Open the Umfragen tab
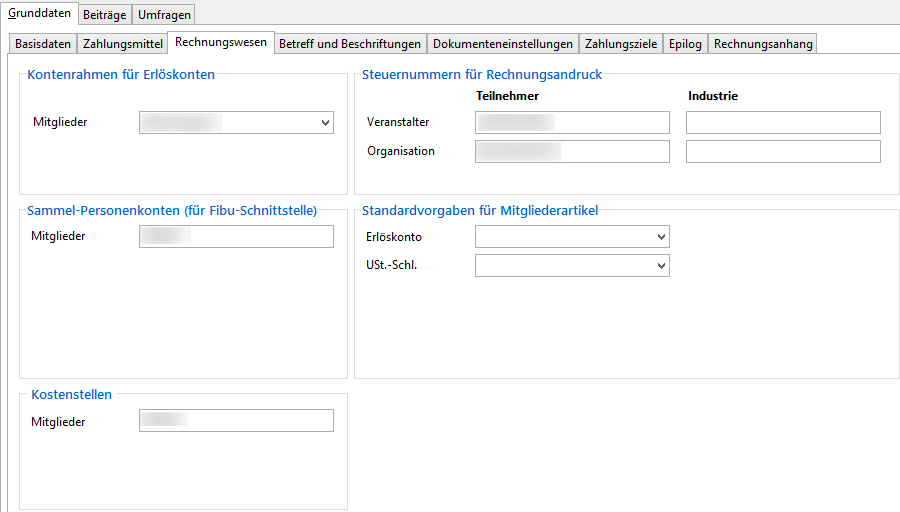900x512 pixels. [164, 15]
